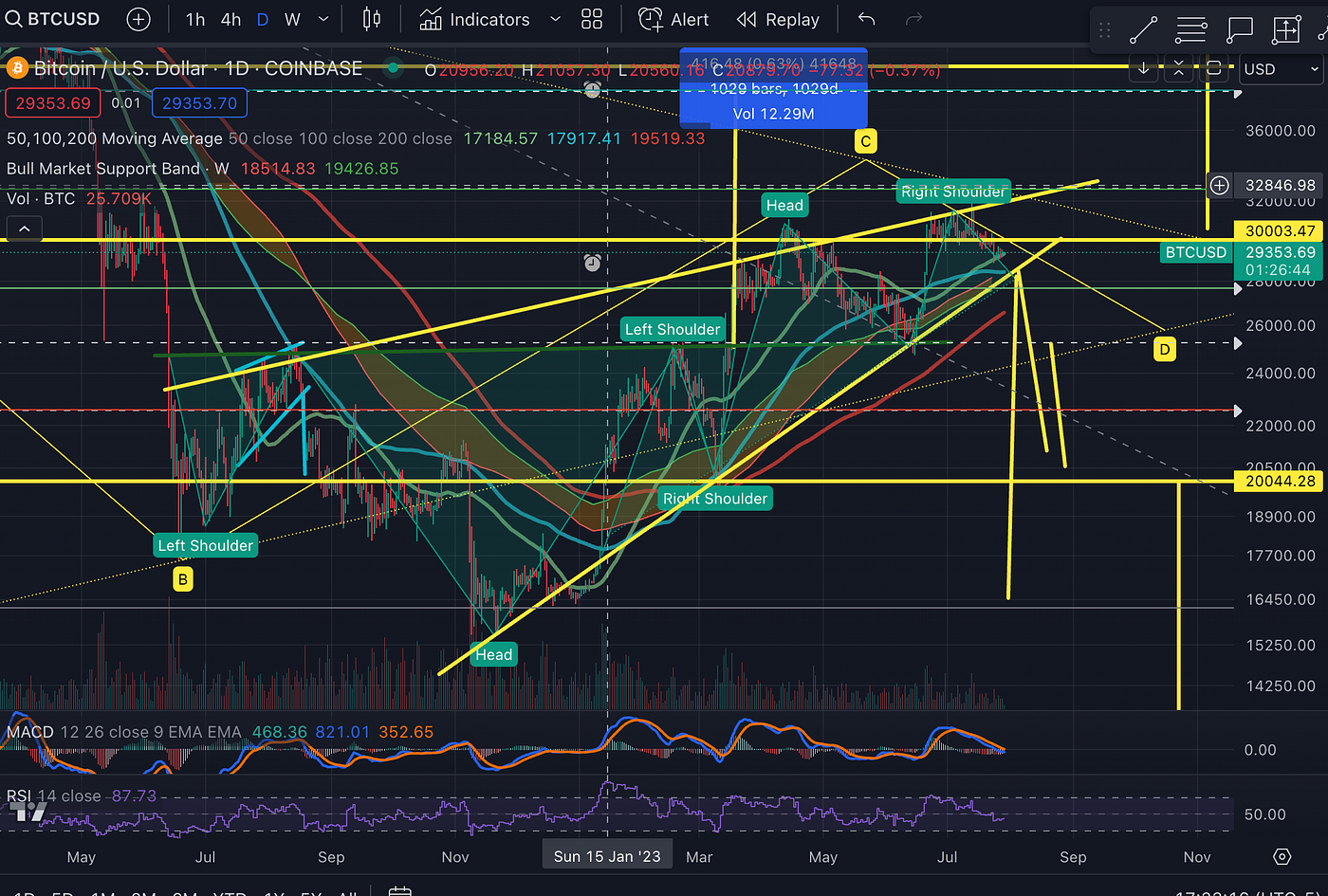Click the 36000.00 price scale label
1328x896 pixels.
point(1281,131)
